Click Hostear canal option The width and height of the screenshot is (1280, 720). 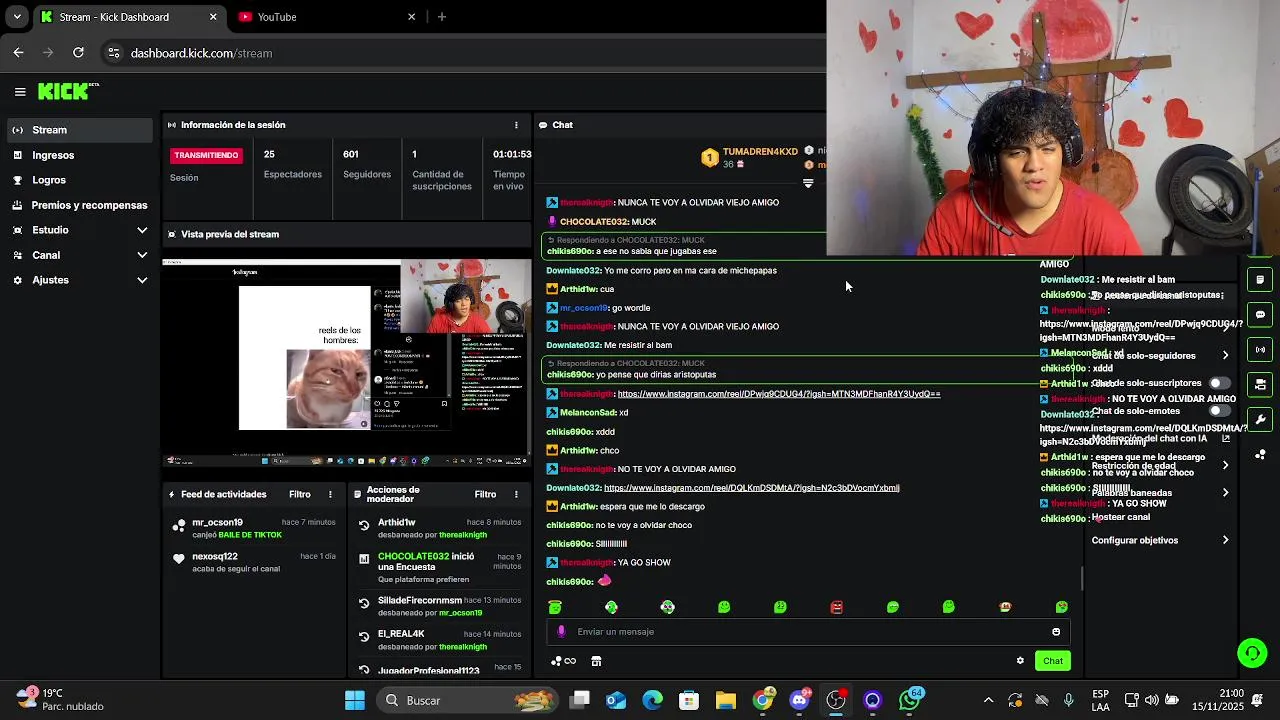point(1121,517)
